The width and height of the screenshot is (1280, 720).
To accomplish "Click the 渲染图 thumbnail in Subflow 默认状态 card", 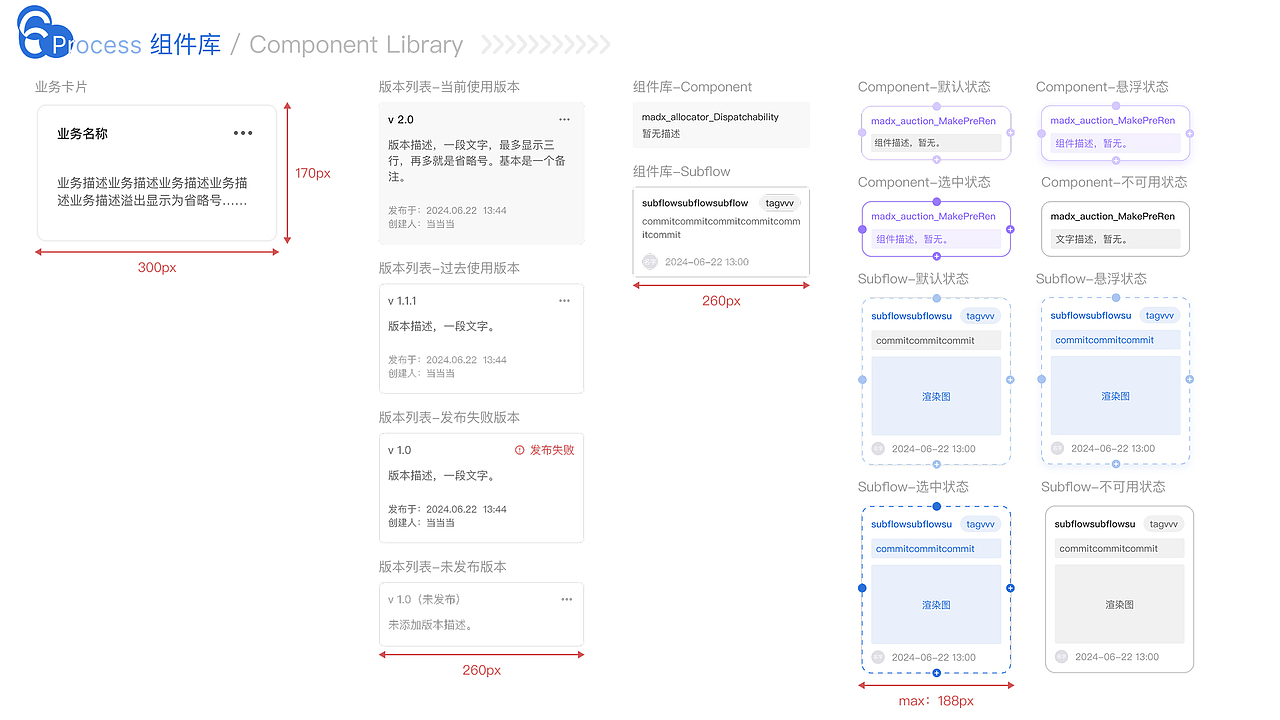I will (x=936, y=396).
